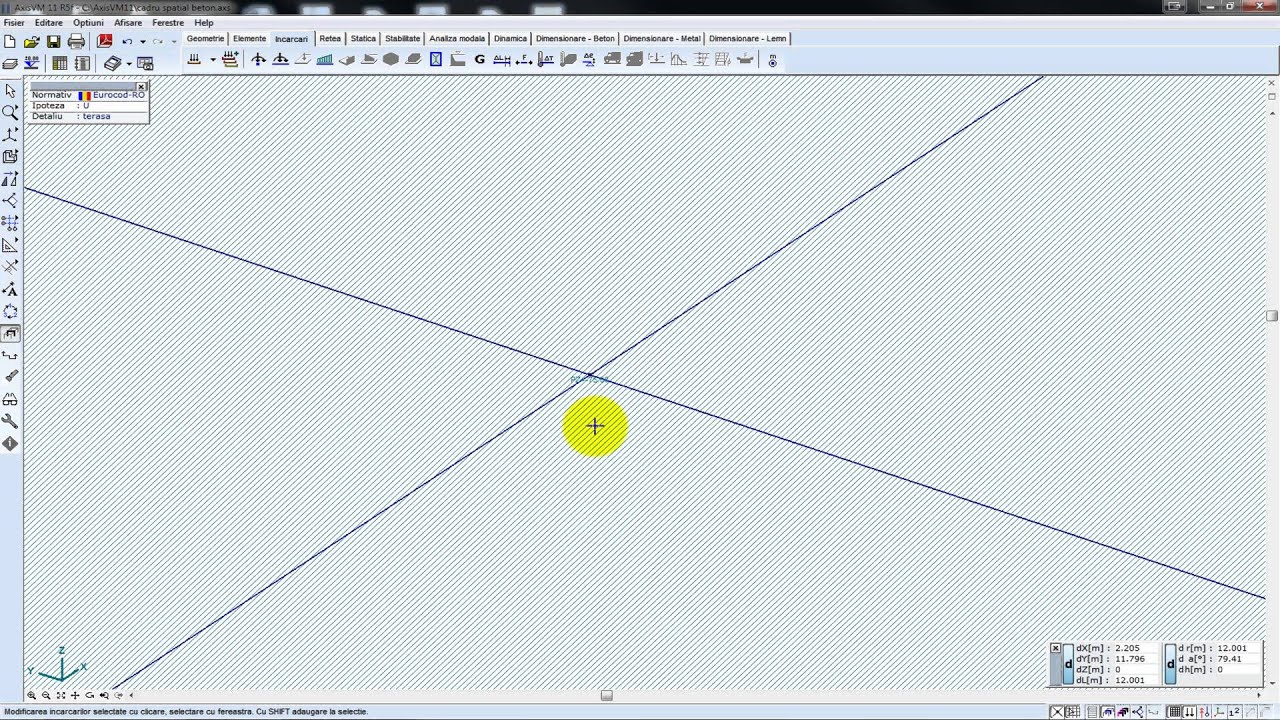The width and height of the screenshot is (1280, 720).
Task: Open the Afisare menu
Action: coord(128,22)
